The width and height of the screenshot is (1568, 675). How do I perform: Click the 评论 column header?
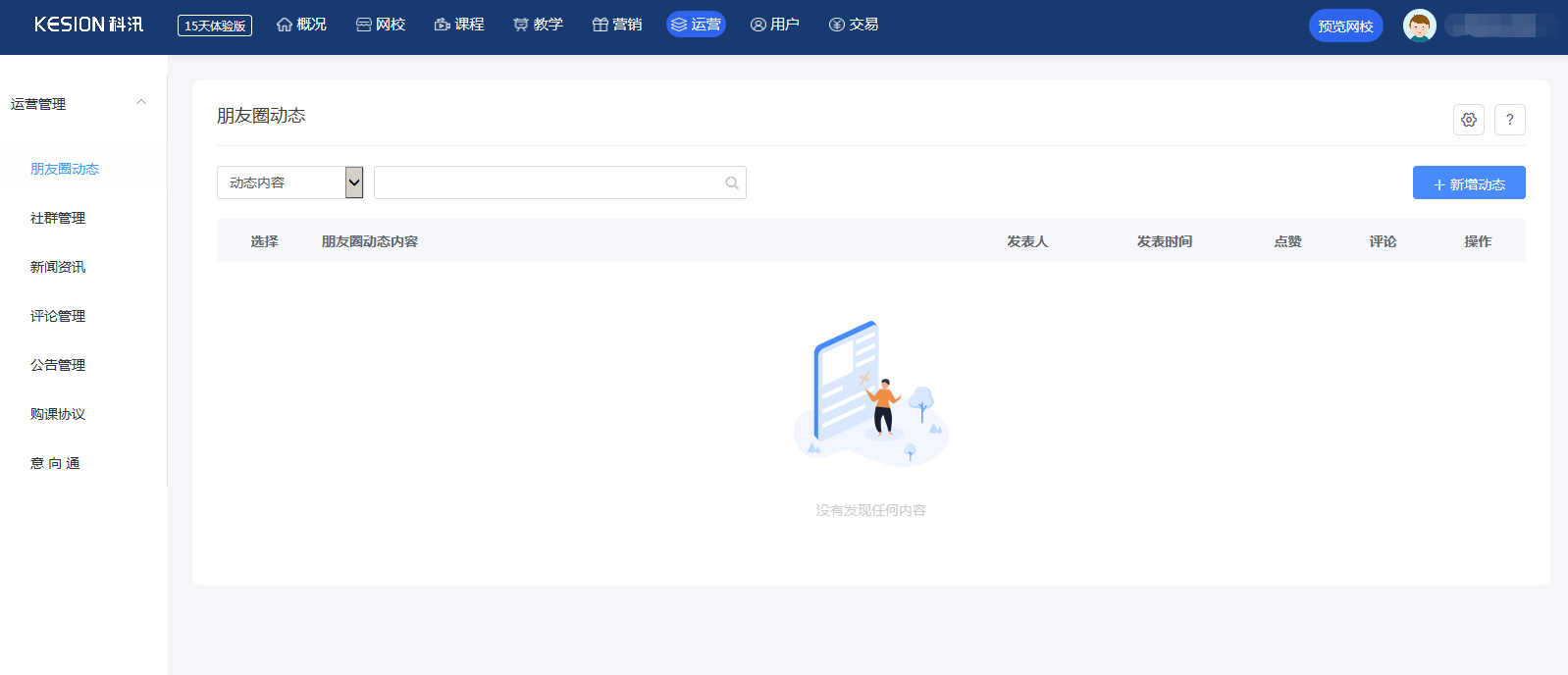(1383, 241)
